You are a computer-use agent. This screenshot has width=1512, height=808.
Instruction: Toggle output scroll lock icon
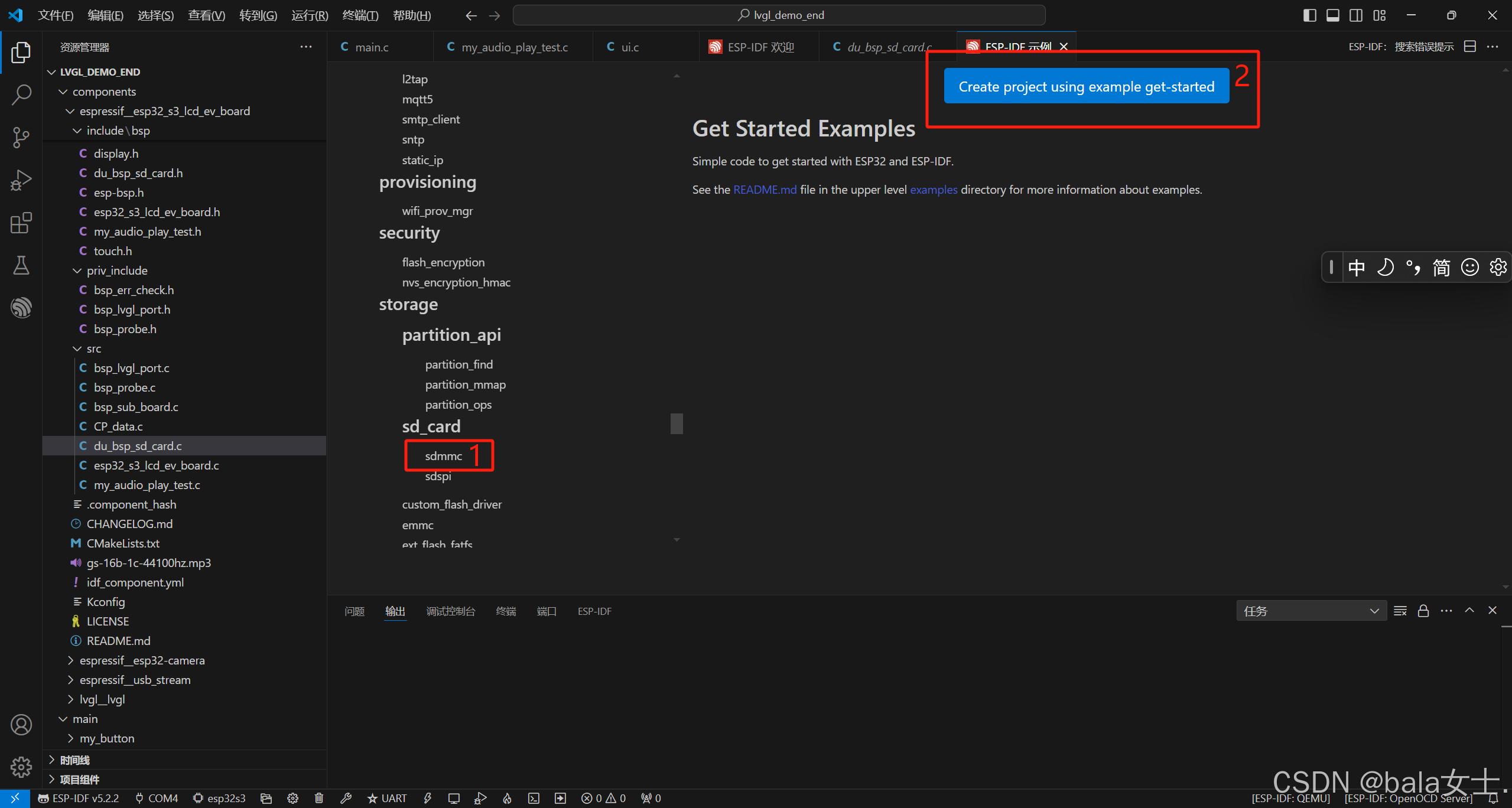[x=1423, y=611]
